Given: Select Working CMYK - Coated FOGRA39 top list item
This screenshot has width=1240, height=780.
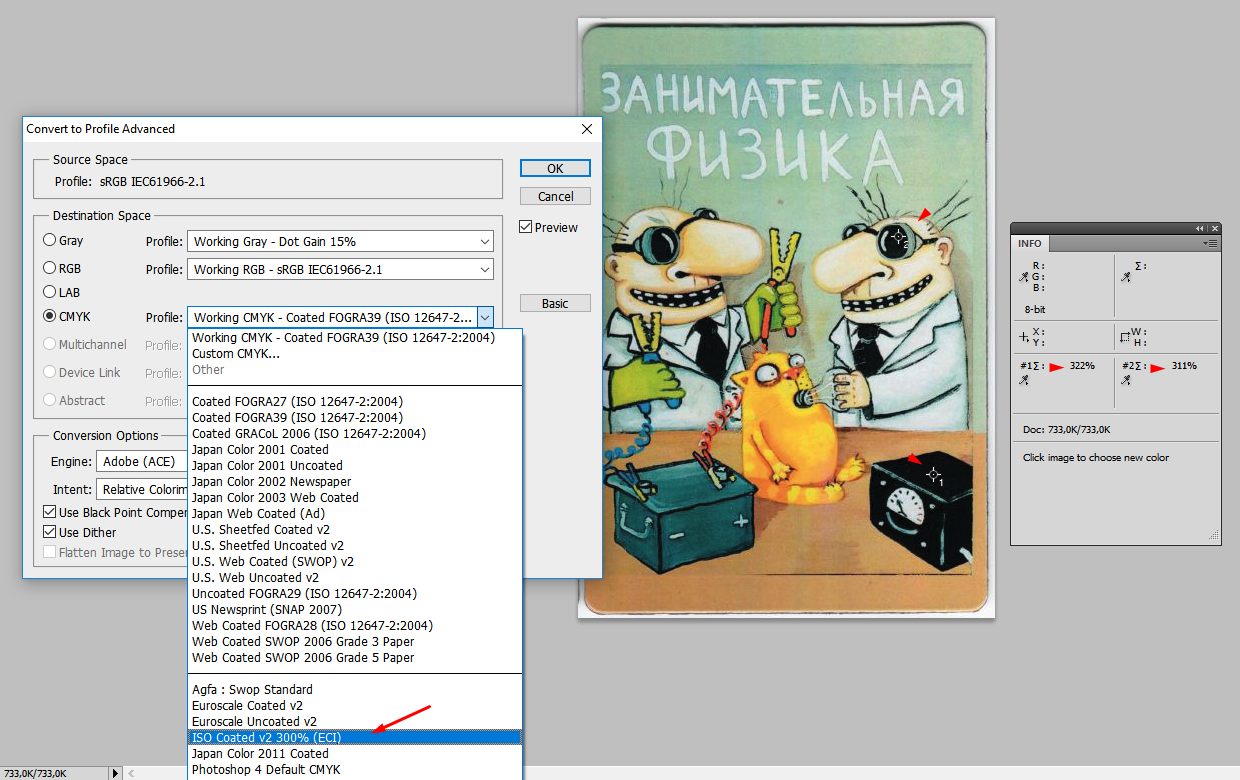Looking at the screenshot, I should coord(355,337).
